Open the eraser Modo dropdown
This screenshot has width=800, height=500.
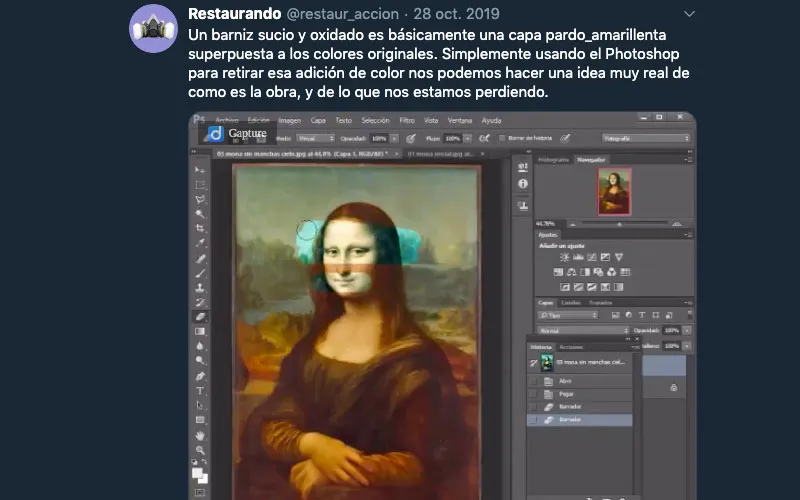point(315,138)
